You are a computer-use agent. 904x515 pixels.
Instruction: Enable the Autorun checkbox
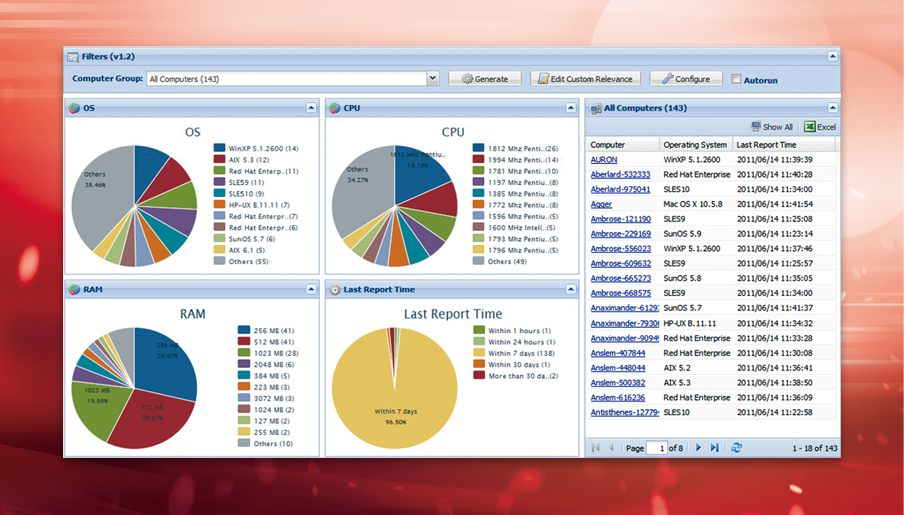[736, 79]
